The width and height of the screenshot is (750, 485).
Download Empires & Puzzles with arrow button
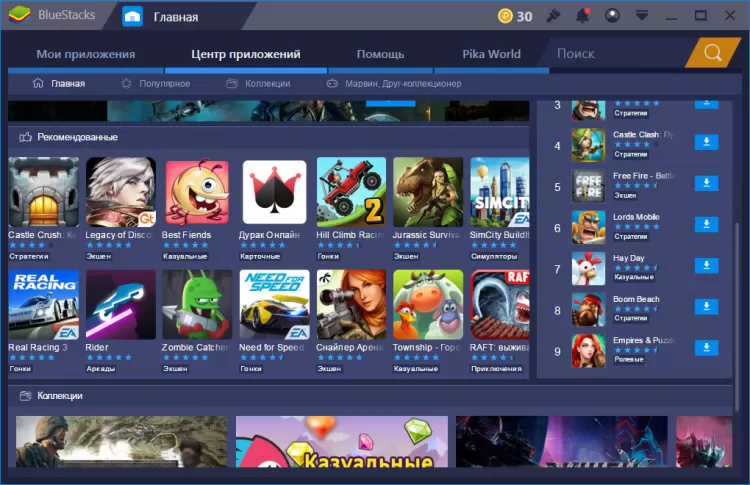[706, 348]
